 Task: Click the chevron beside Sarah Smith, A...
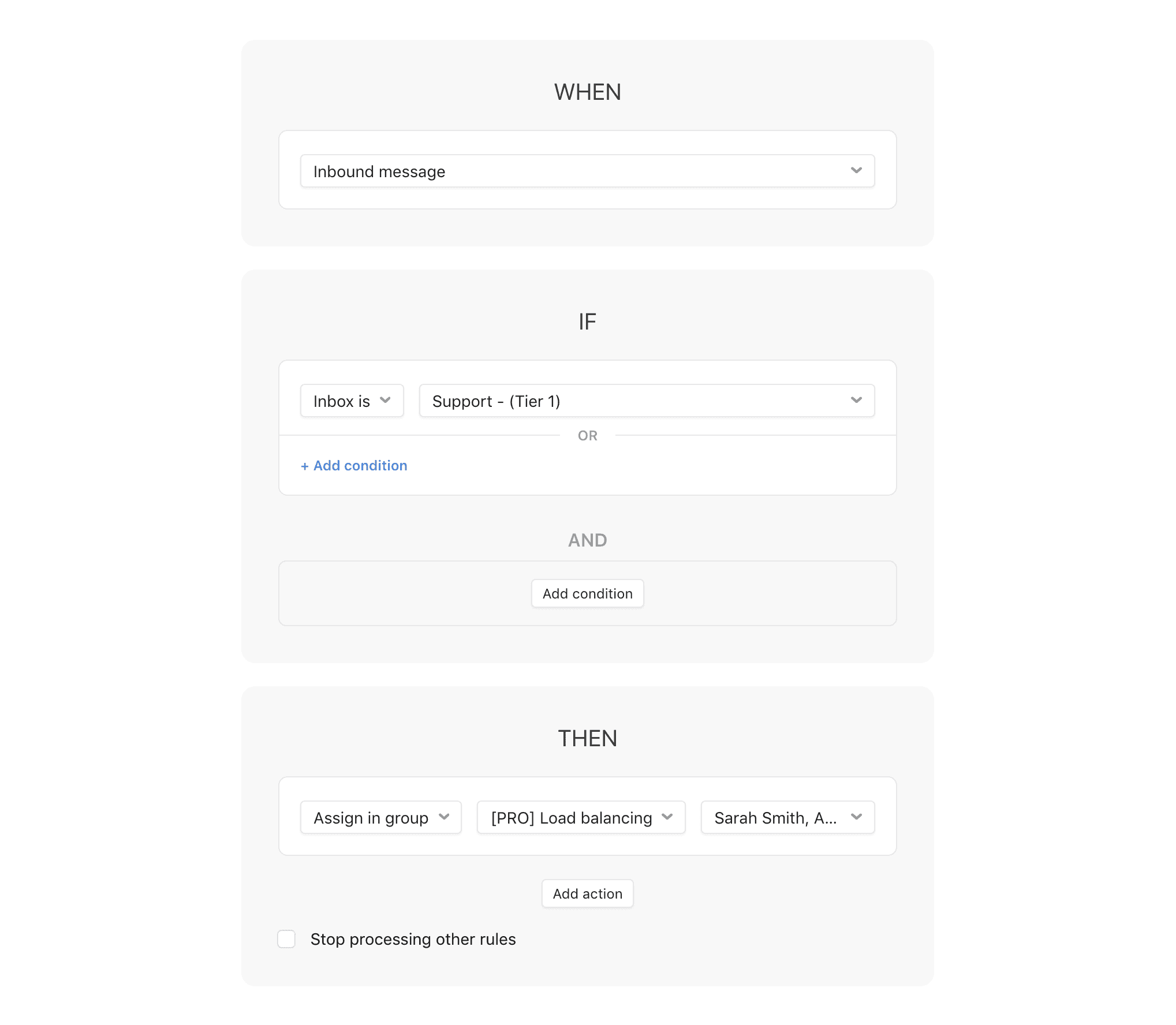pos(856,817)
